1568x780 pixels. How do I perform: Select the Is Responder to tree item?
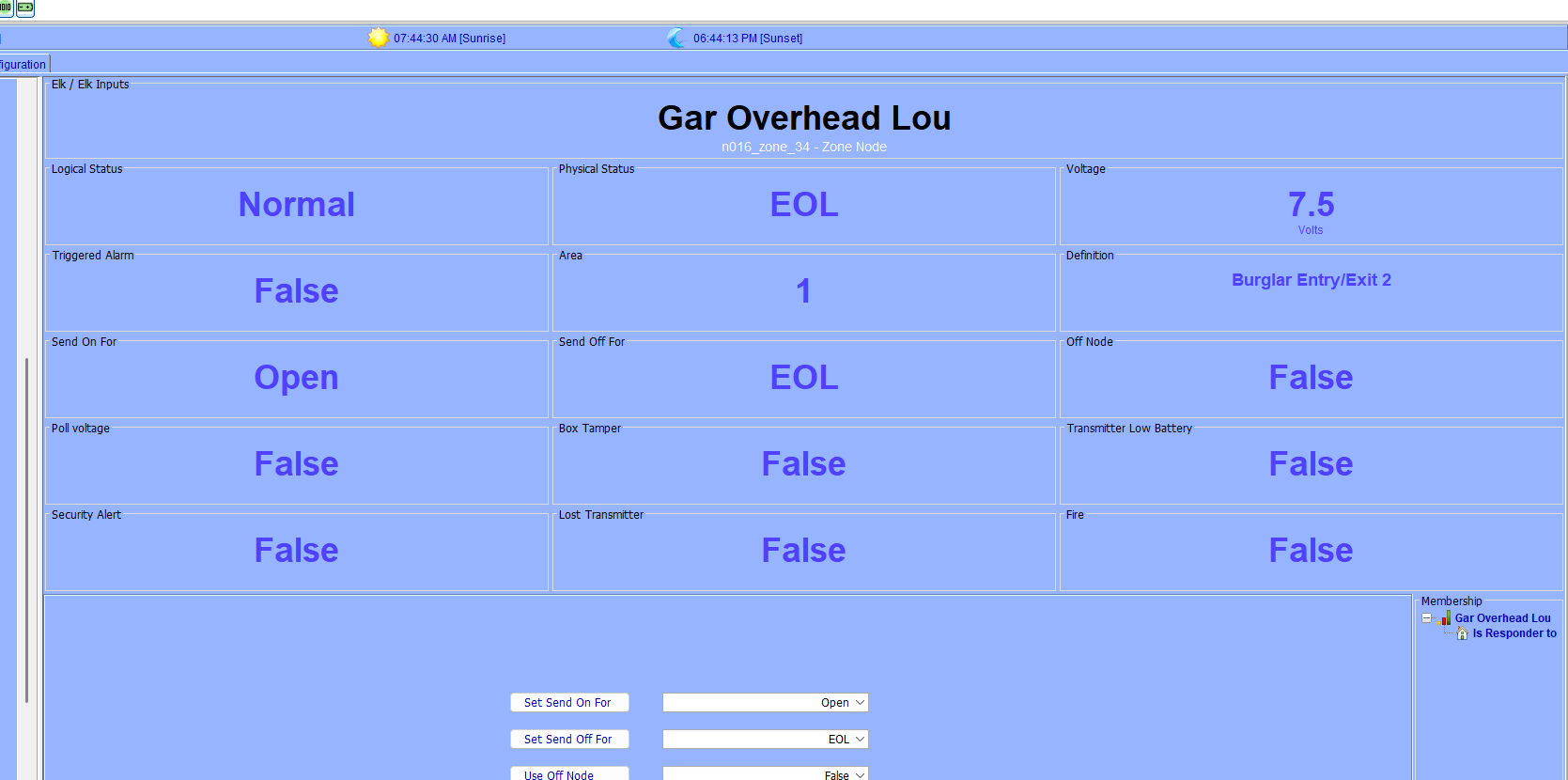pyautogui.click(x=1514, y=633)
